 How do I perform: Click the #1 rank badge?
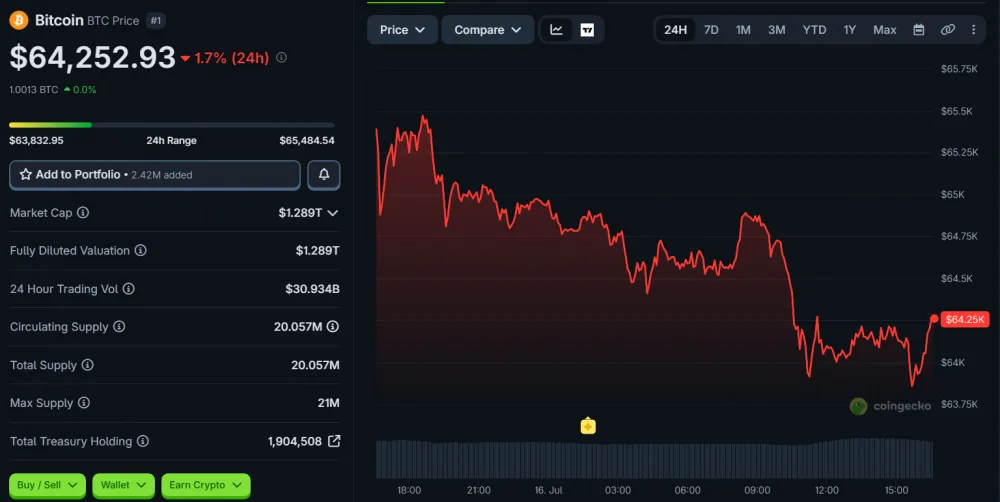click(x=156, y=20)
